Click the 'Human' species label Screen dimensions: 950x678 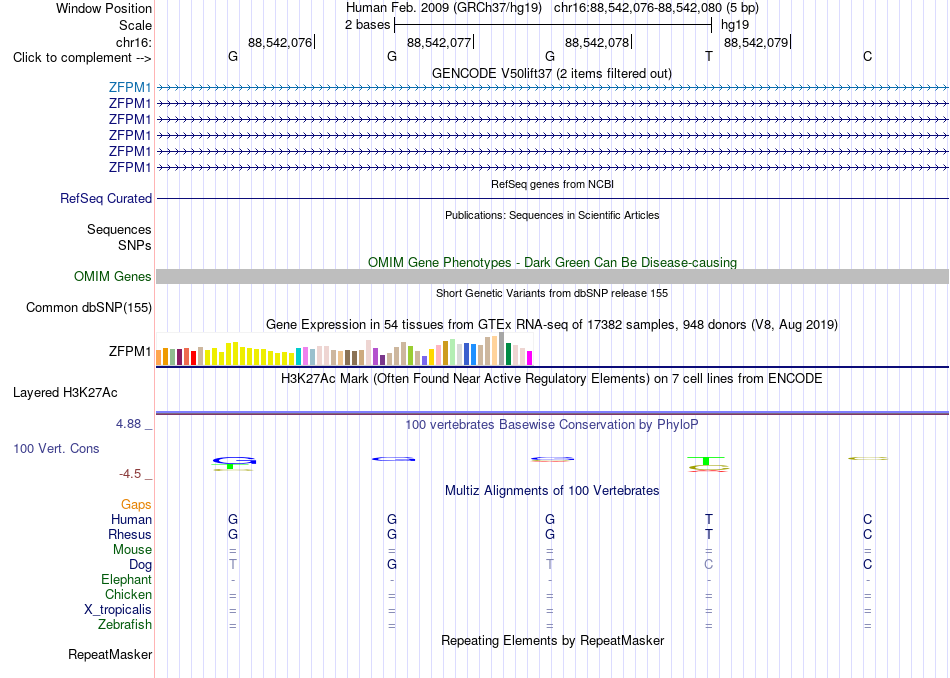point(131,520)
